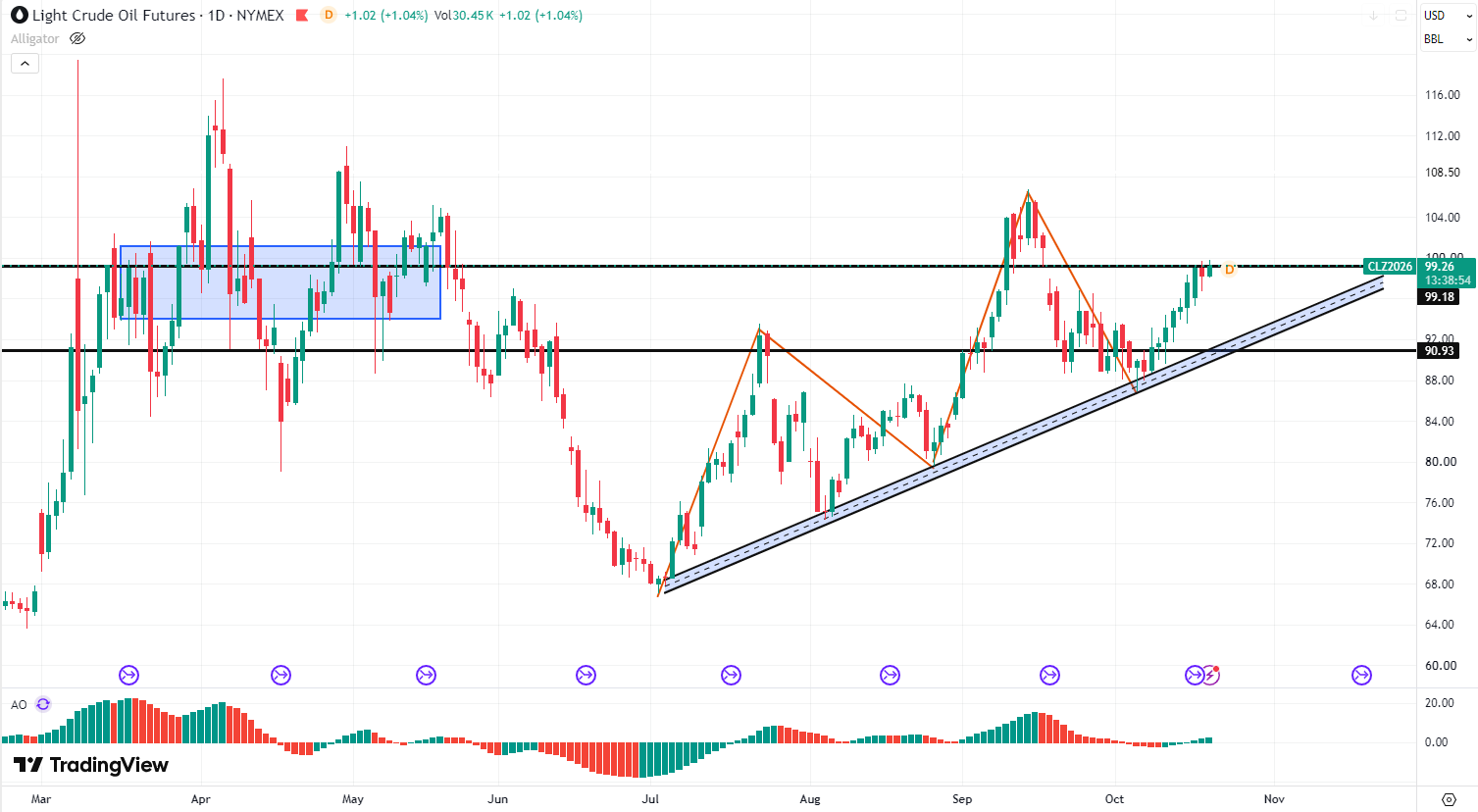1478x812 pixels.
Task: Open the contract rollover marker in mid August
Action: click(890, 675)
